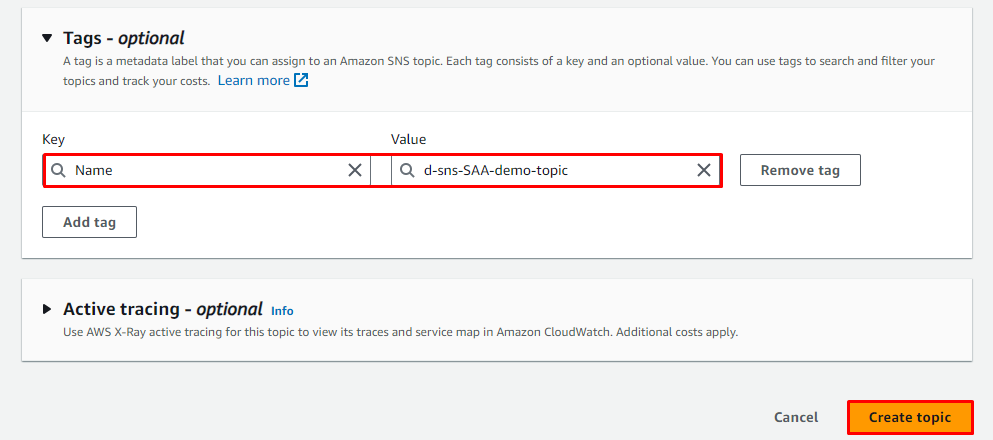The image size is (993, 440).
Task: Focus the Value input "d-sns-SAA-demo-topic"
Action: coord(550,170)
